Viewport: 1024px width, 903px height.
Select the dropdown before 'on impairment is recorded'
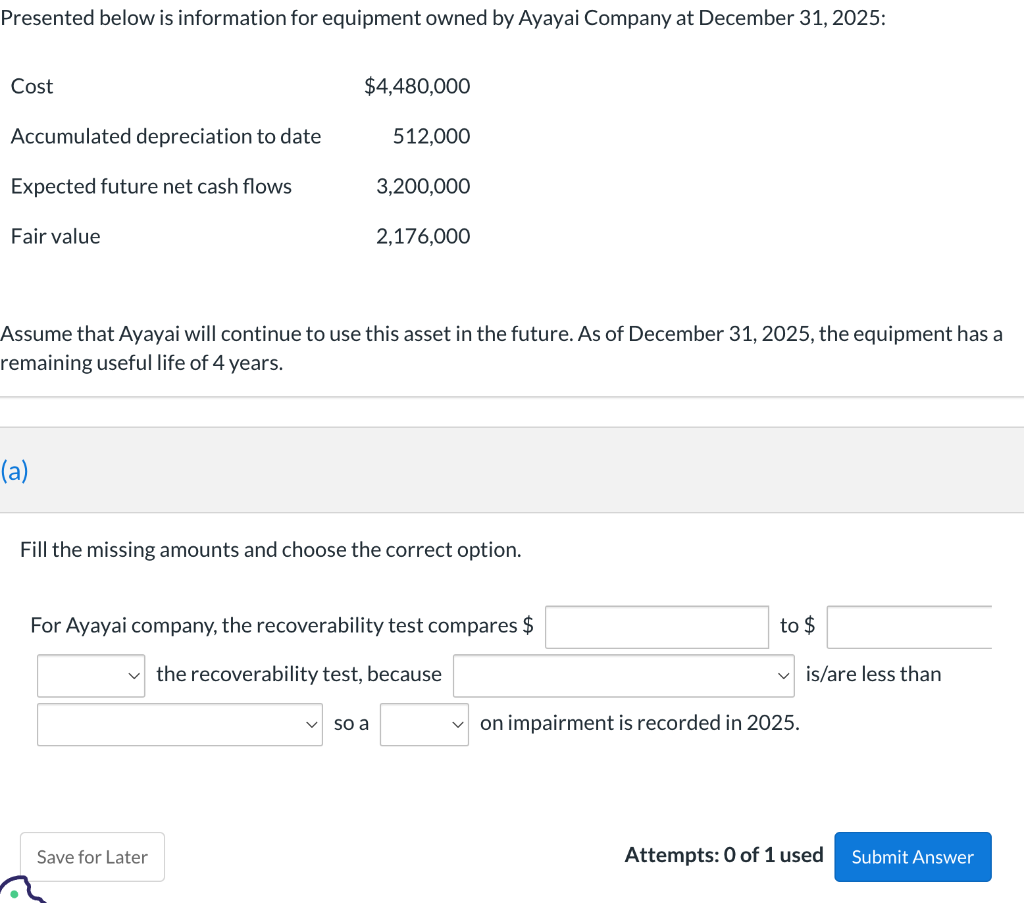[424, 724]
